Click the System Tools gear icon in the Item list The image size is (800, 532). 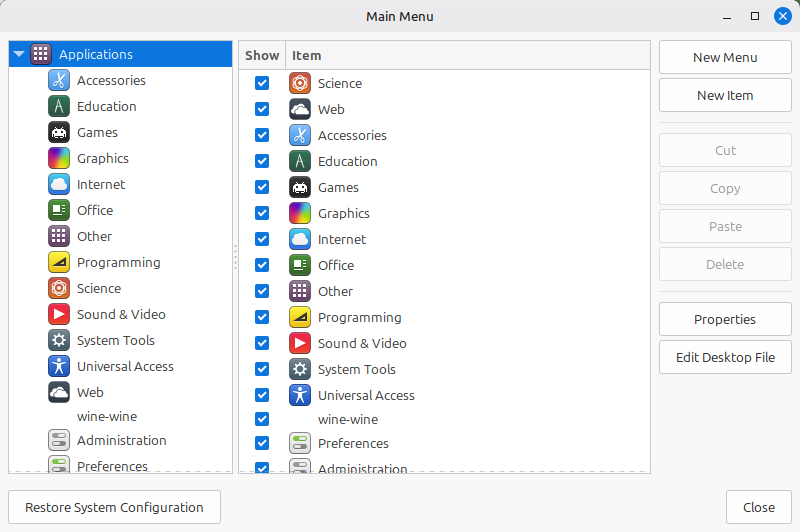[300, 369]
